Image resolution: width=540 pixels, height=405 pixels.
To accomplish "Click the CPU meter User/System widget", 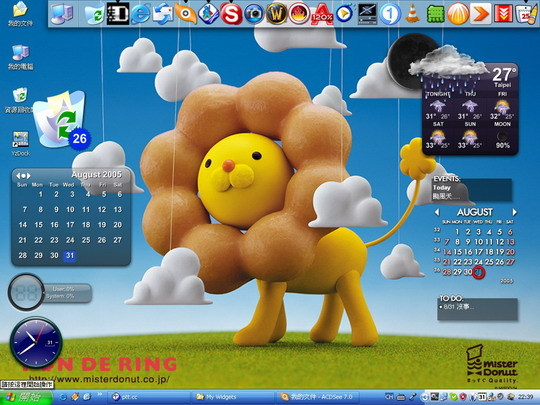I will tap(50, 293).
